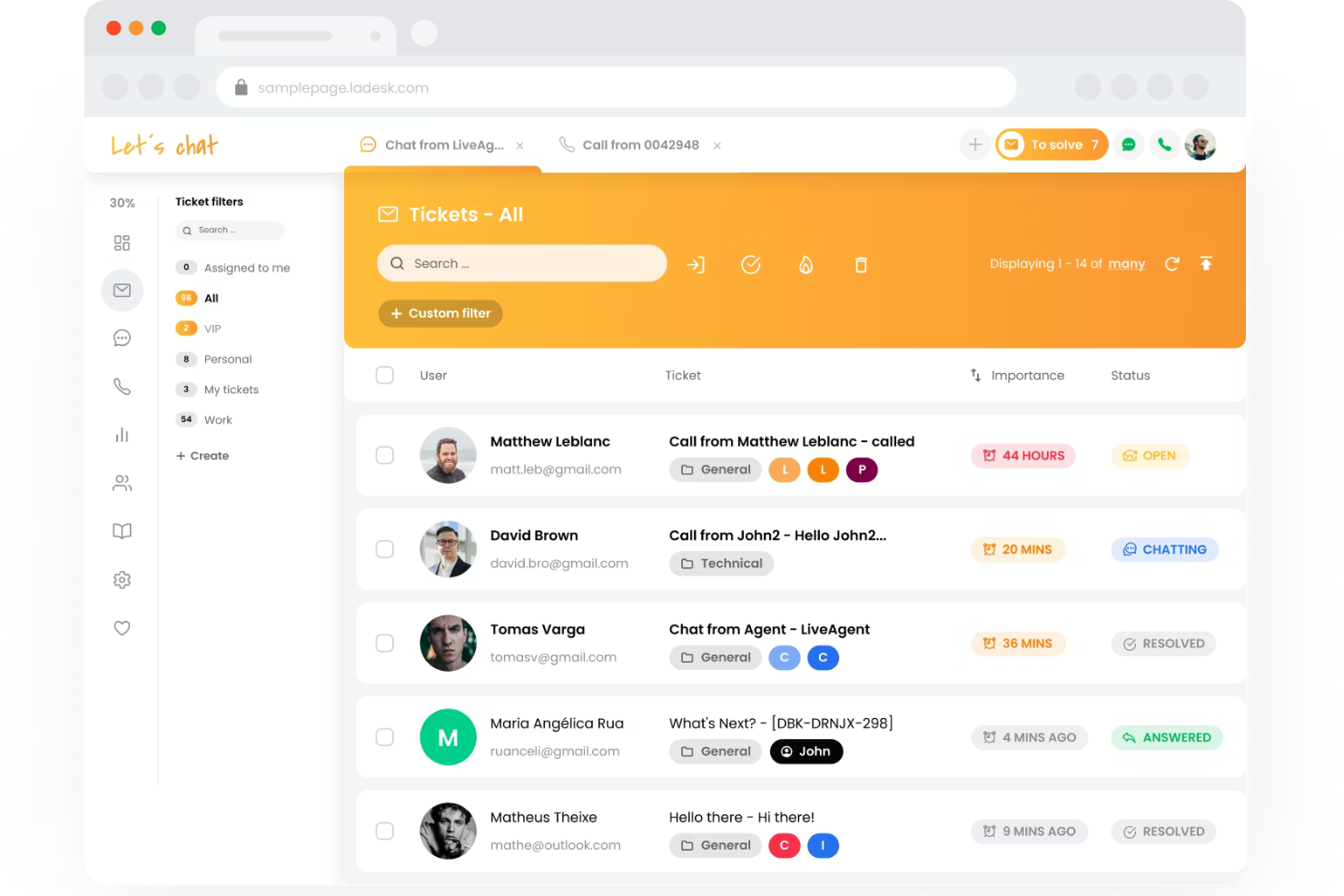Select the Chat from LiveAgent tab
This screenshot has width=1344, height=896.
443,144
